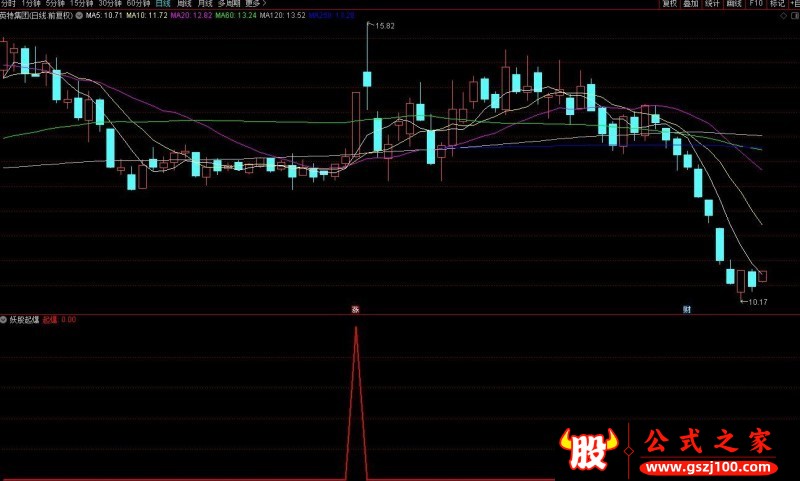Switch the chart to 60分钟 period

[137, 4]
